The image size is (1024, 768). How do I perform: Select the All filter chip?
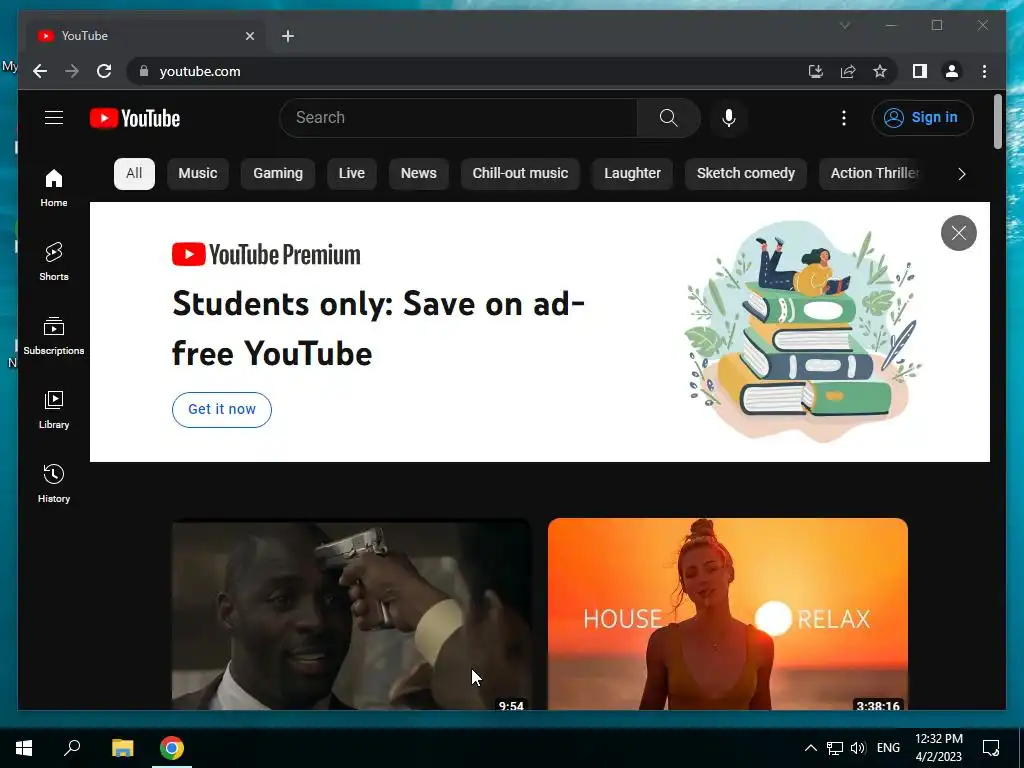[134, 174]
